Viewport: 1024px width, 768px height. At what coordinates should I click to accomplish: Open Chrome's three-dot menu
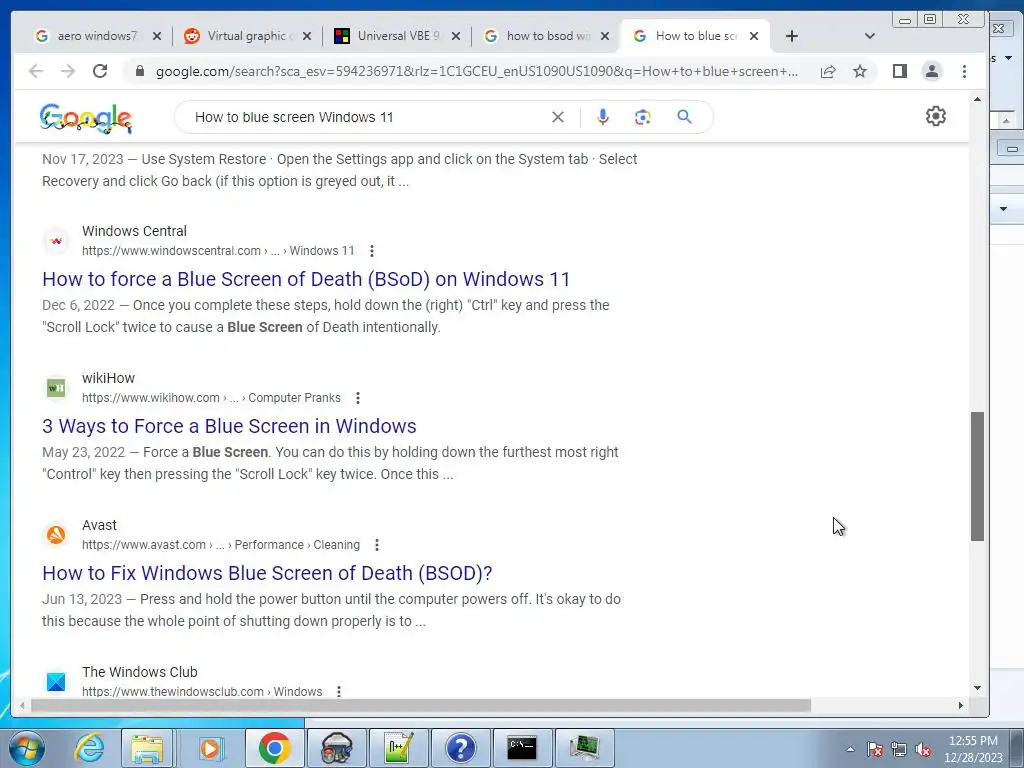(965, 71)
